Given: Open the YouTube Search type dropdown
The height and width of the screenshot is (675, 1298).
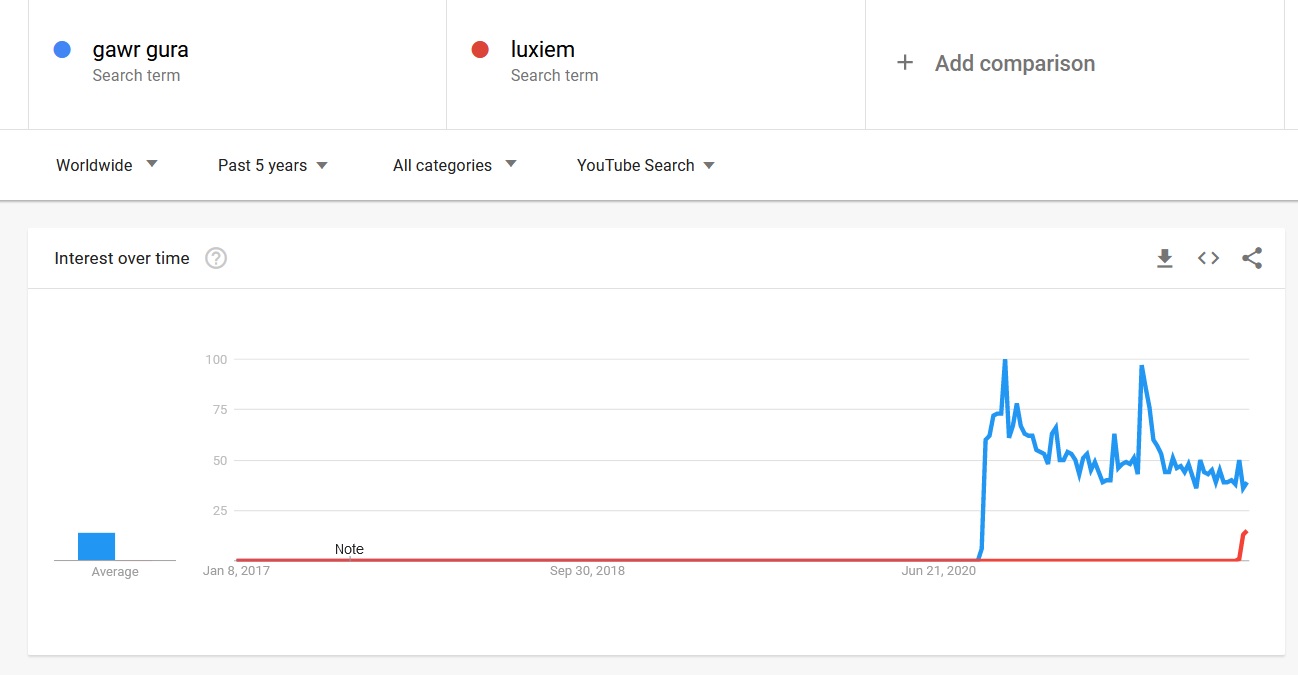Looking at the screenshot, I should click(646, 165).
